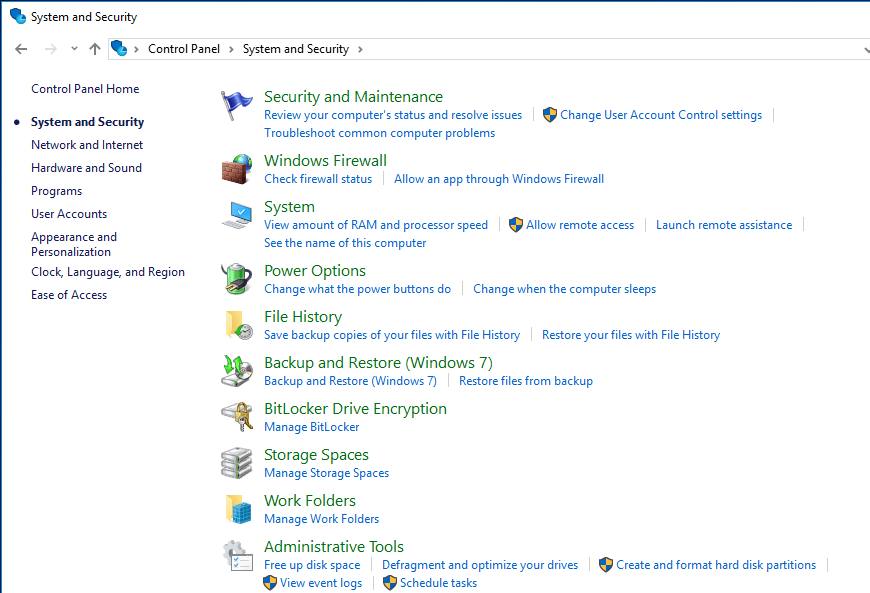Click Manage Storage Spaces link

coord(326,473)
